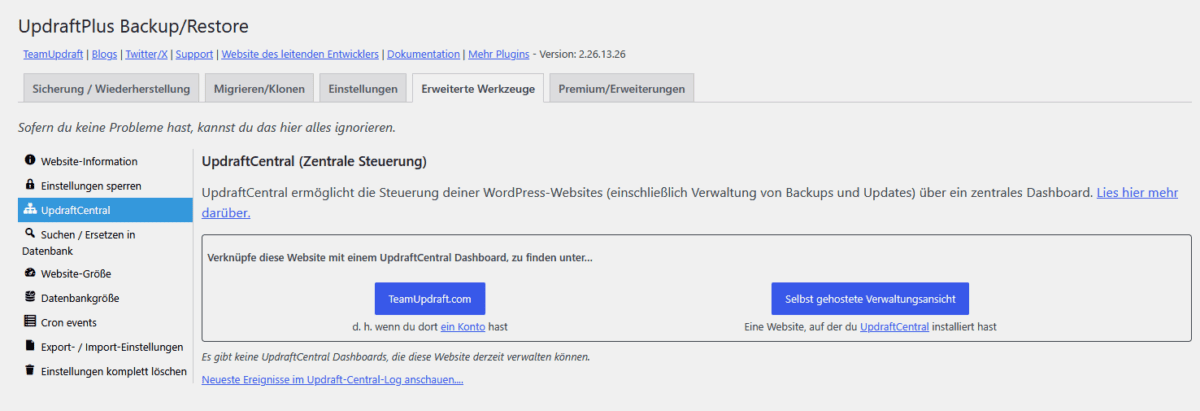Viewport: 1200px width, 411px height.
Task: Click the trash icon for Einstellungen komplett löschen
Action: point(30,370)
